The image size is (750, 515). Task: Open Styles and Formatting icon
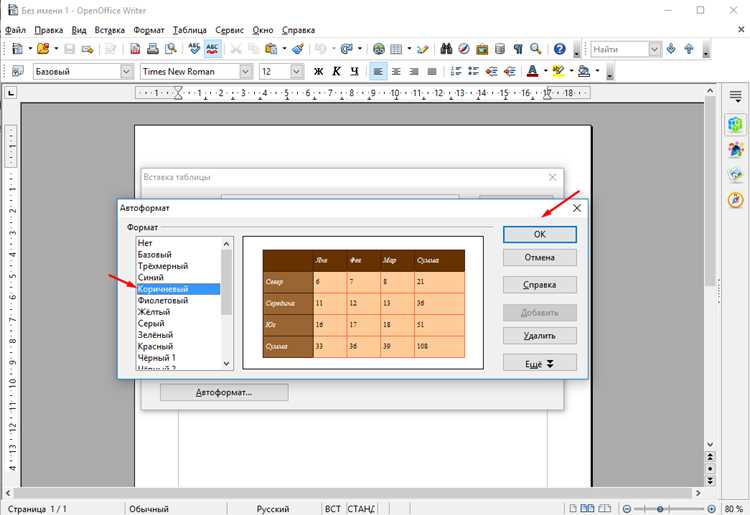[x=17, y=71]
